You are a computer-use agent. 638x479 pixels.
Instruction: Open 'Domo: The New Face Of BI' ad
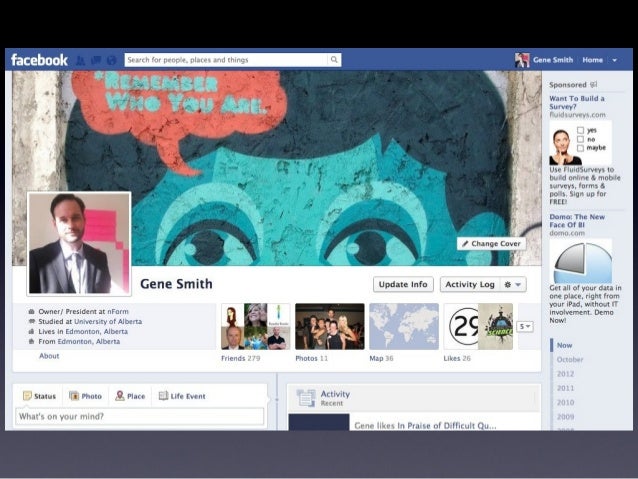577,221
